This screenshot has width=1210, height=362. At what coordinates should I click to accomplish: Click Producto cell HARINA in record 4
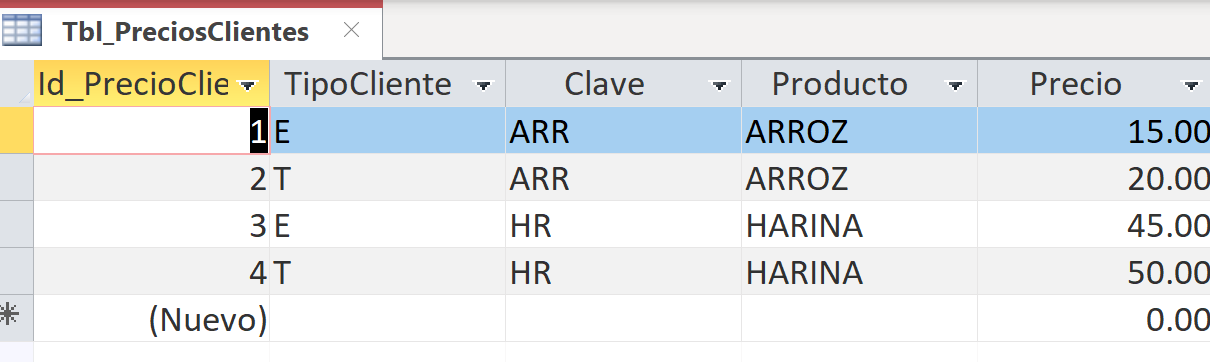coord(859,272)
